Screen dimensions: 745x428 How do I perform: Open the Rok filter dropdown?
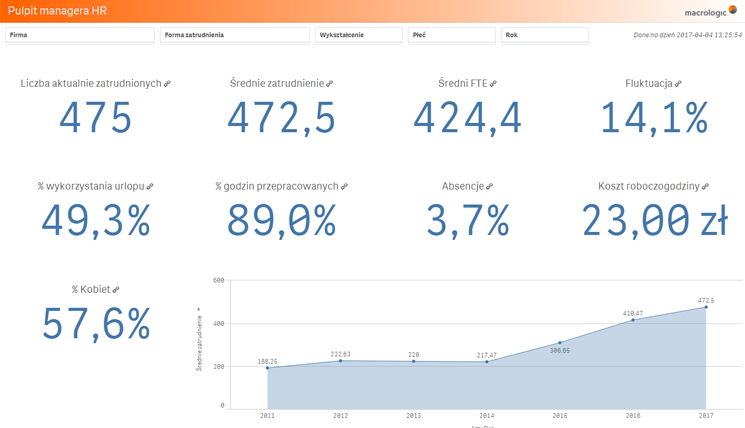544,35
